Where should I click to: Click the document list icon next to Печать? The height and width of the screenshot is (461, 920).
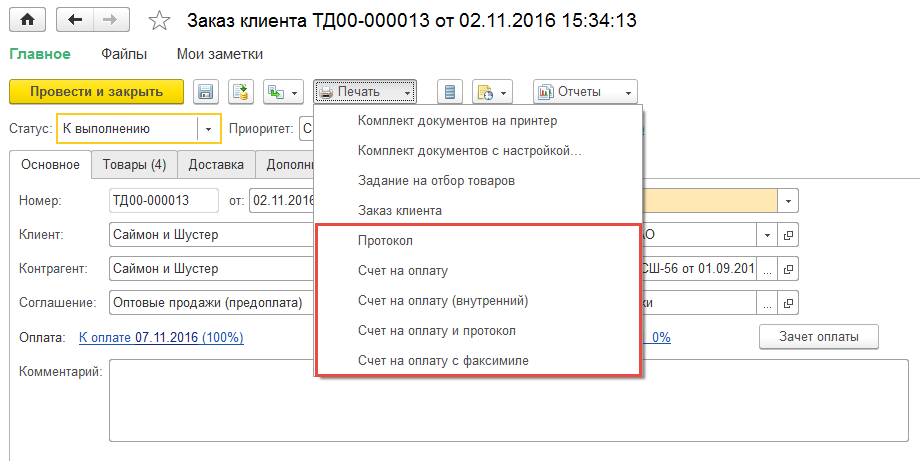tap(450, 92)
